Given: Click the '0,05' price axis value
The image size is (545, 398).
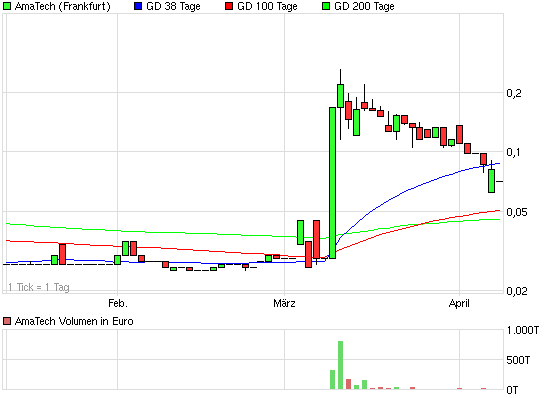Looking at the screenshot, I should [518, 212].
